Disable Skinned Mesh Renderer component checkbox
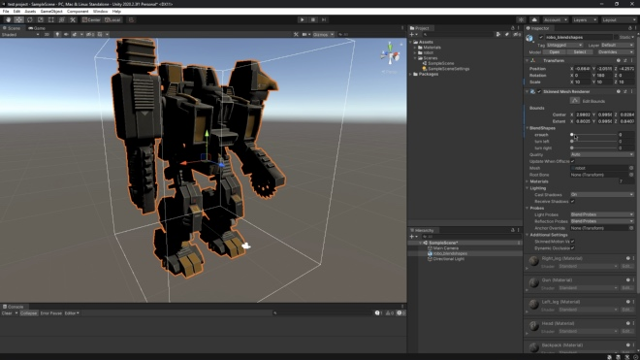 pyautogui.click(x=539, y=91)
